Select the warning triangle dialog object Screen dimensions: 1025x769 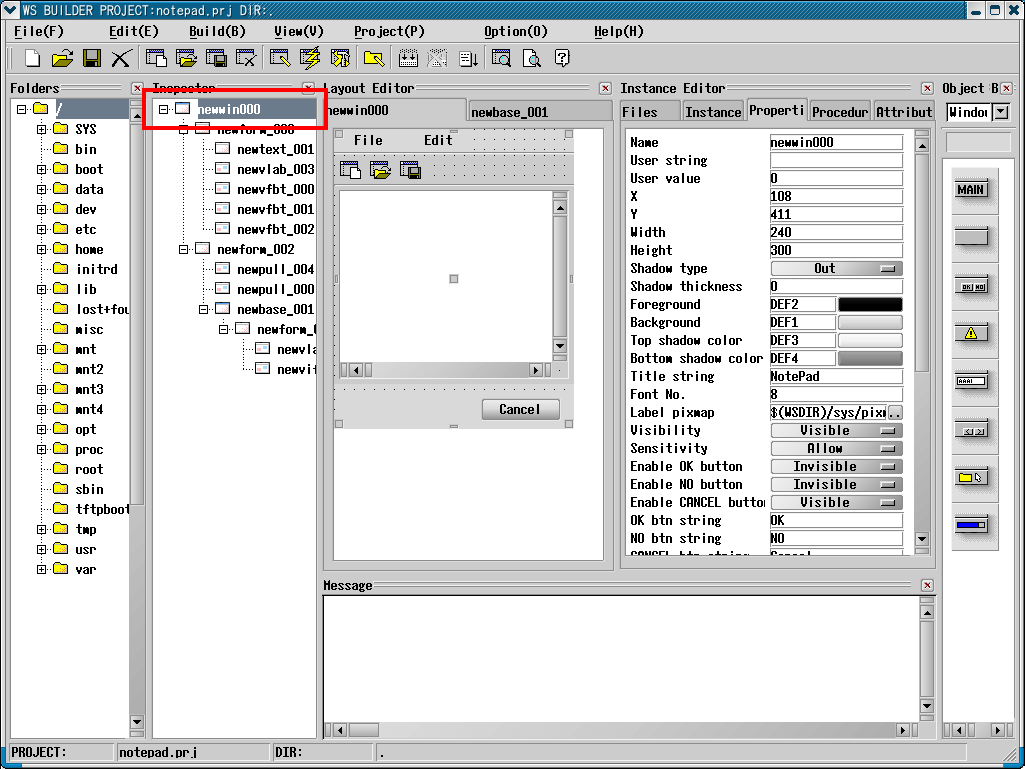click(x=970, y=333)
